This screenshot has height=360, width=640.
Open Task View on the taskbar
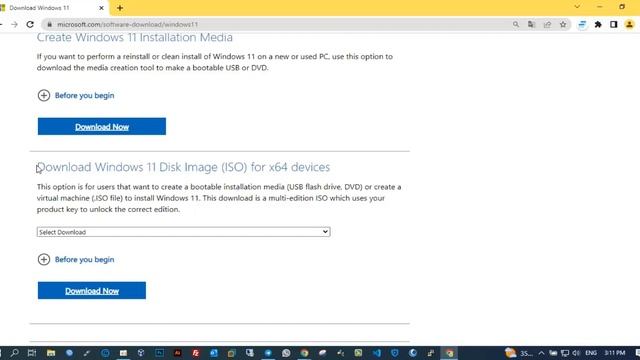coord(32,353)
